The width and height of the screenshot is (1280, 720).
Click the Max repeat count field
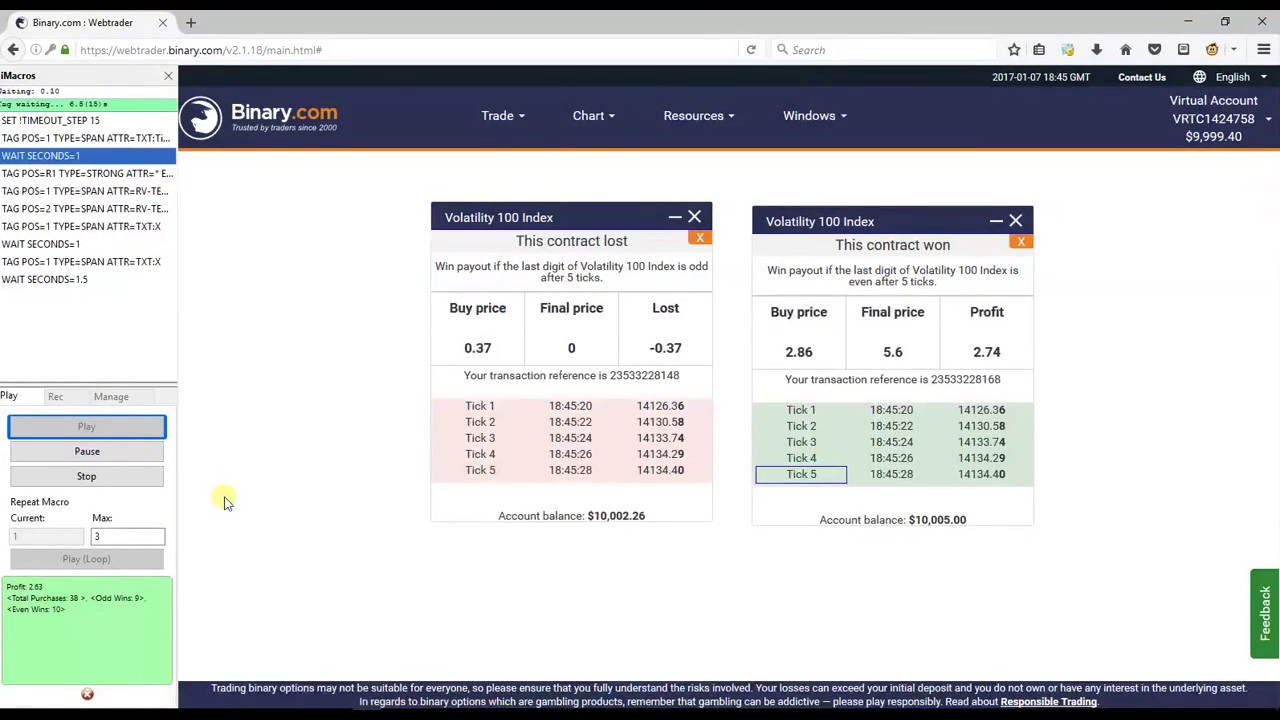tap(128, 537)
